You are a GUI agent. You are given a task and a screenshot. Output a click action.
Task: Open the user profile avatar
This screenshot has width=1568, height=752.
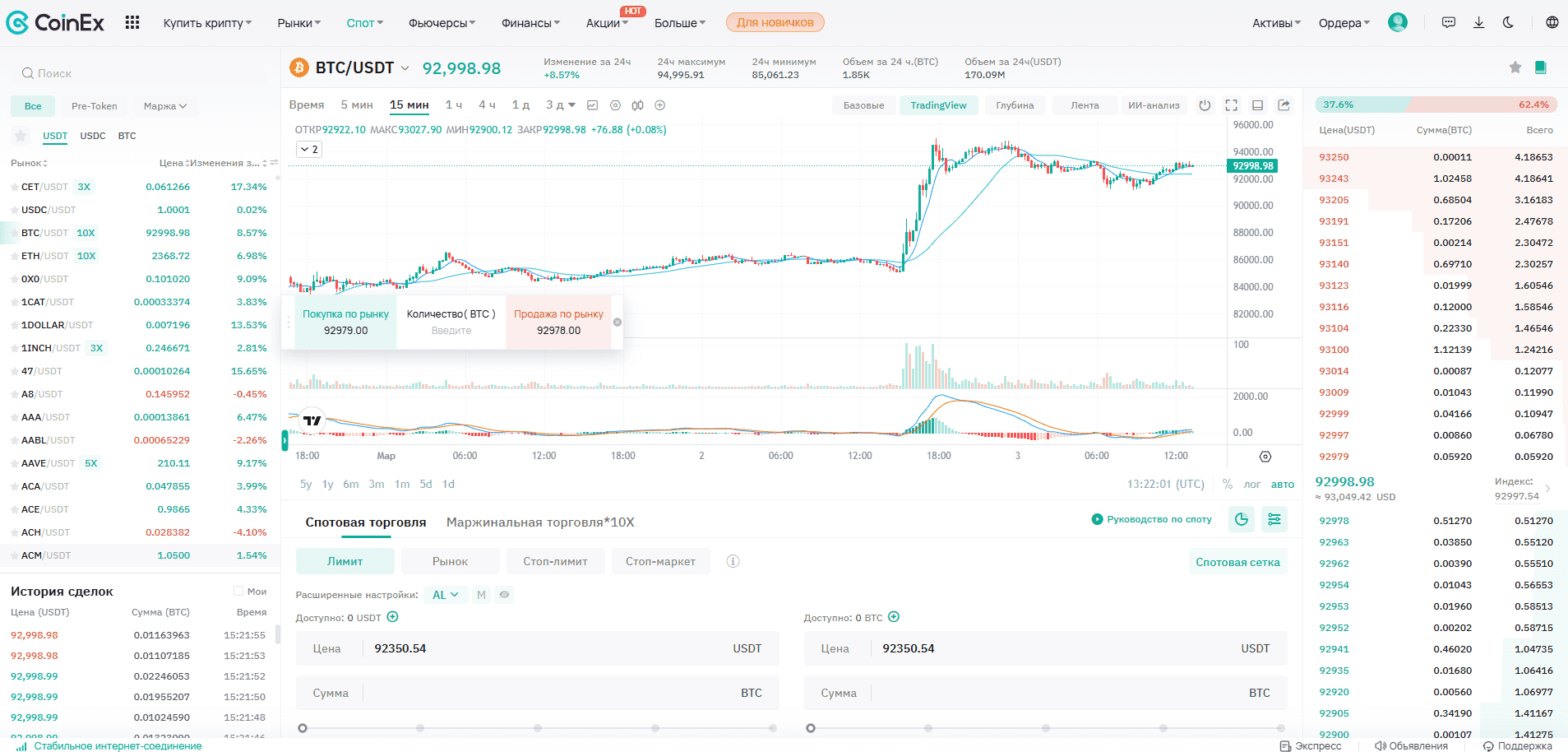pos(1398,22)
